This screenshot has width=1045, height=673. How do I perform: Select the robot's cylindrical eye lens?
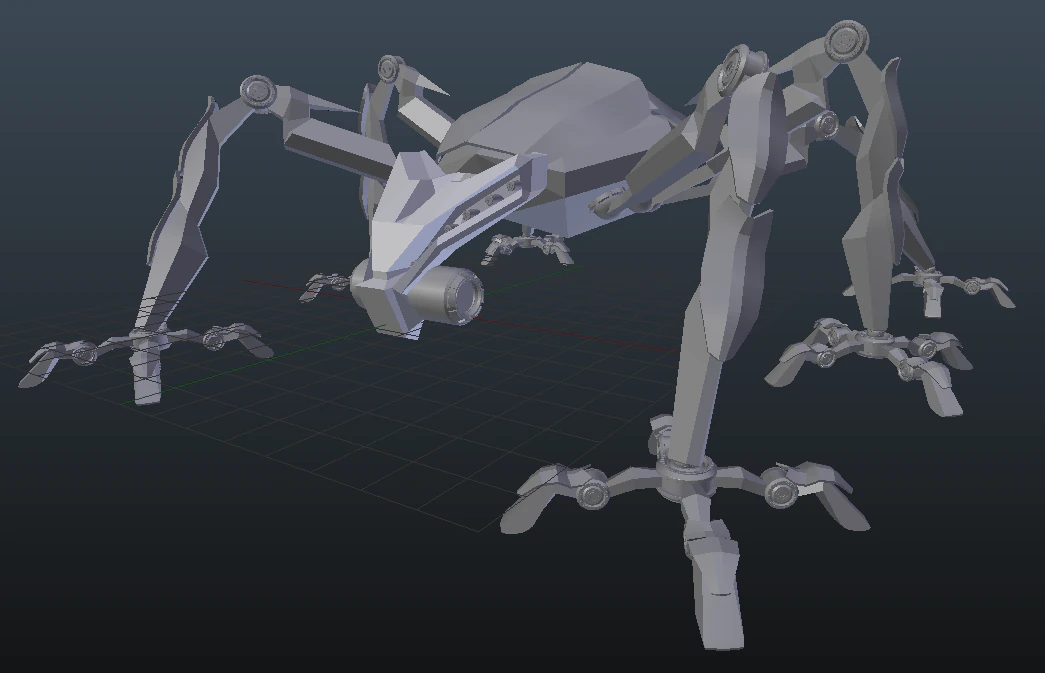pos(450,294)
